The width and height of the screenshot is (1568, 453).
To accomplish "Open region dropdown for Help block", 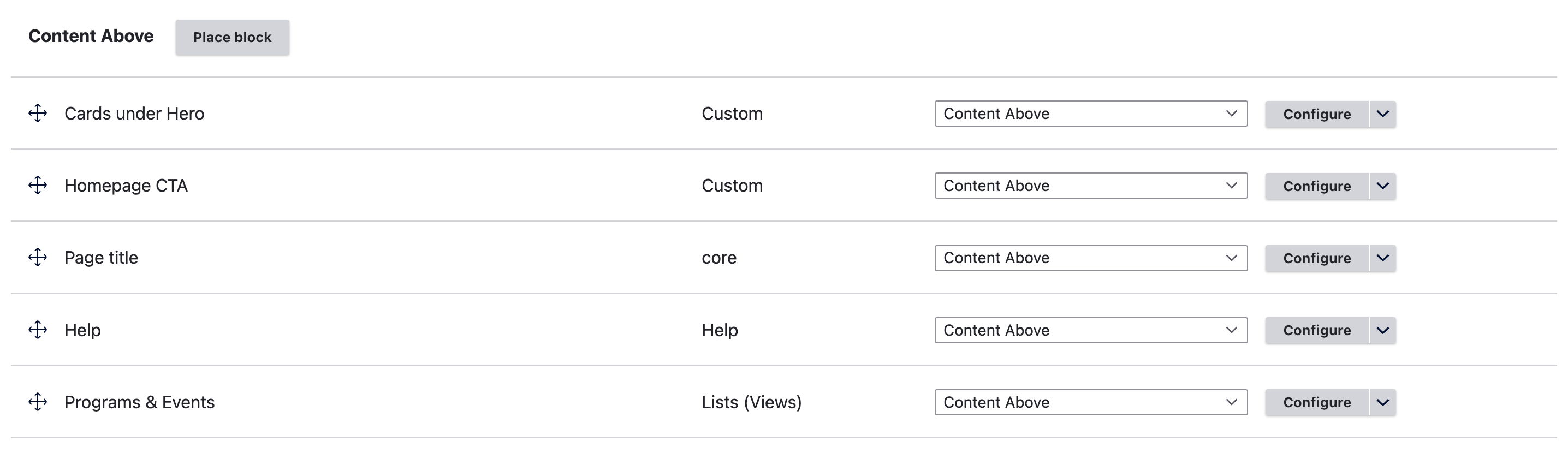I will pos(1090,330).
